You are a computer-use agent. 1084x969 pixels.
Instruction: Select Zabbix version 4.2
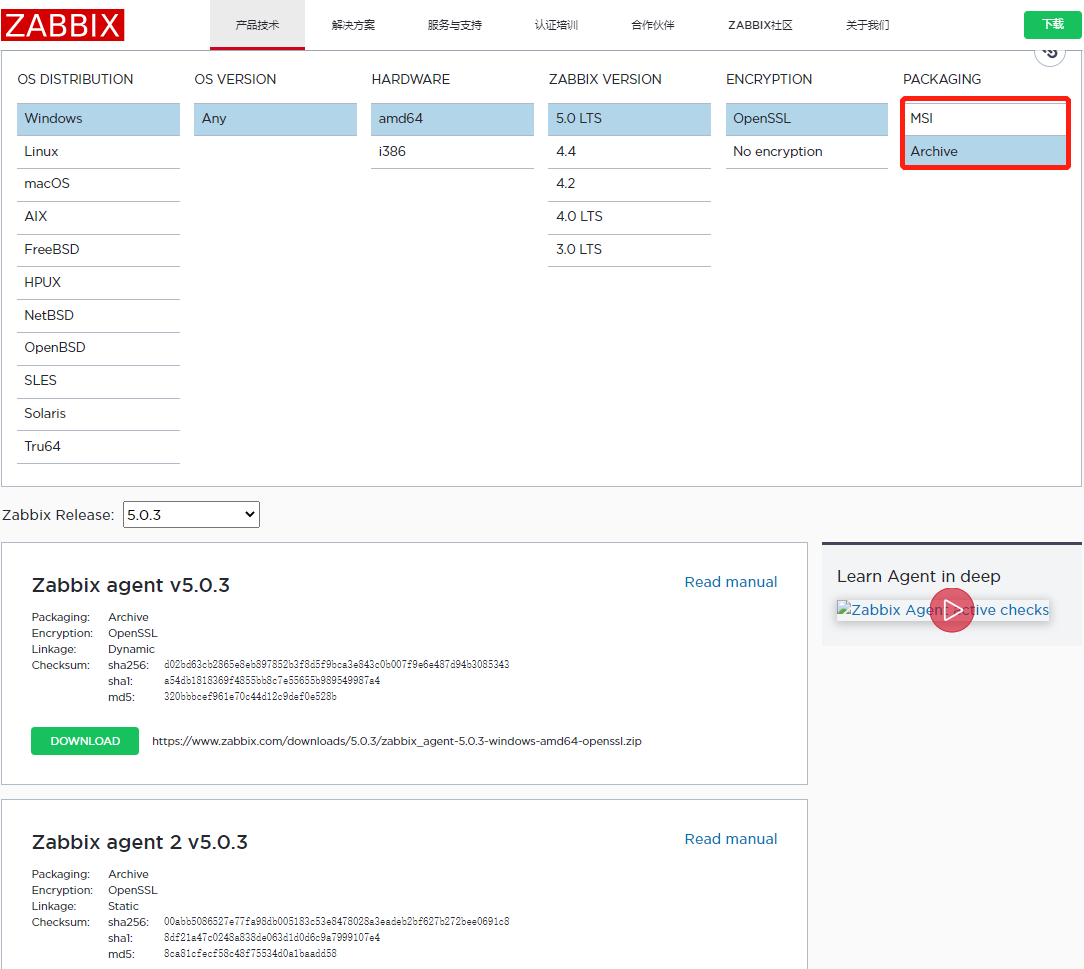(x=629, y=184)
